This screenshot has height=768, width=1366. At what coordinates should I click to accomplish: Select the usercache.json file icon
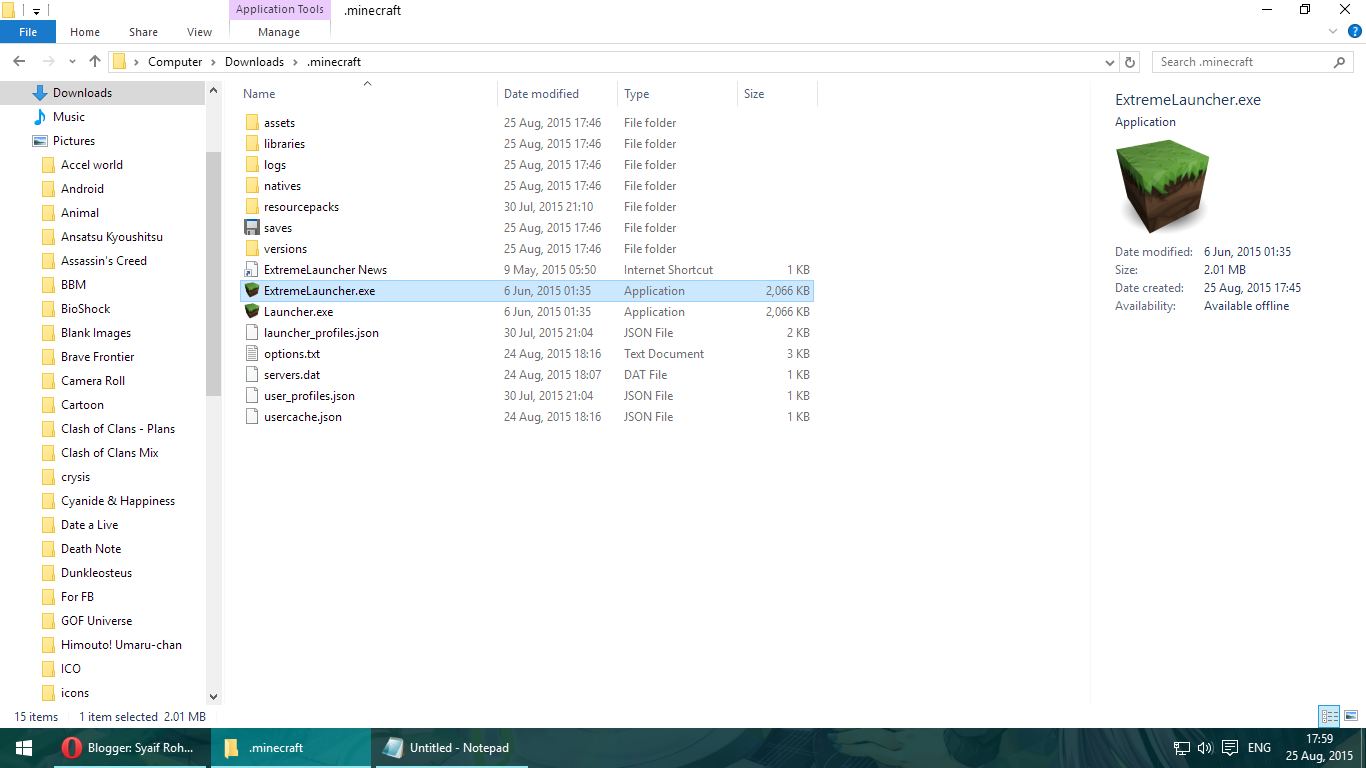click(252, 417)
